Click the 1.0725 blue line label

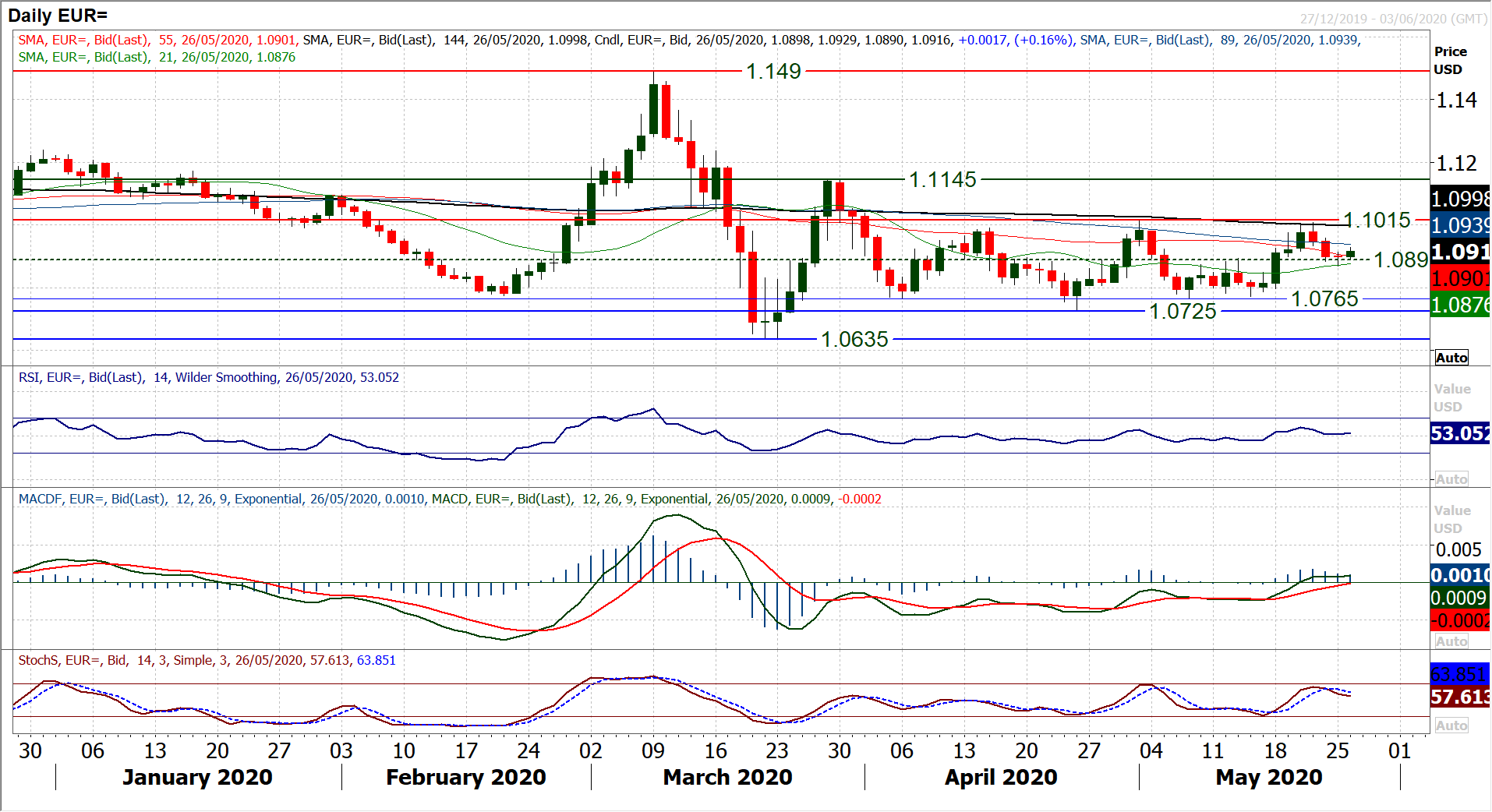[x=1182, y=312]
